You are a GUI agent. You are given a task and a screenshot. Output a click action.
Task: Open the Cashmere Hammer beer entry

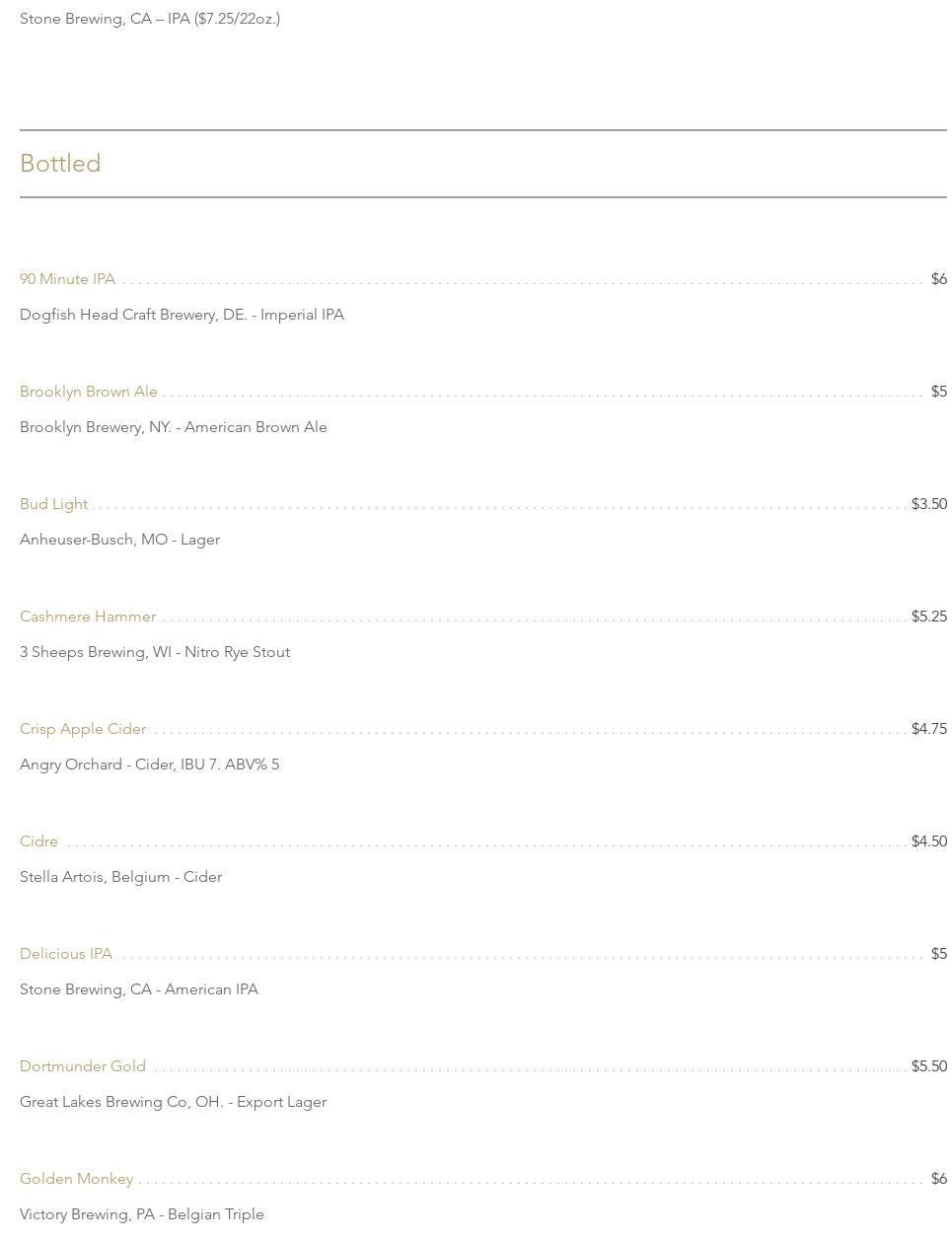88,617
